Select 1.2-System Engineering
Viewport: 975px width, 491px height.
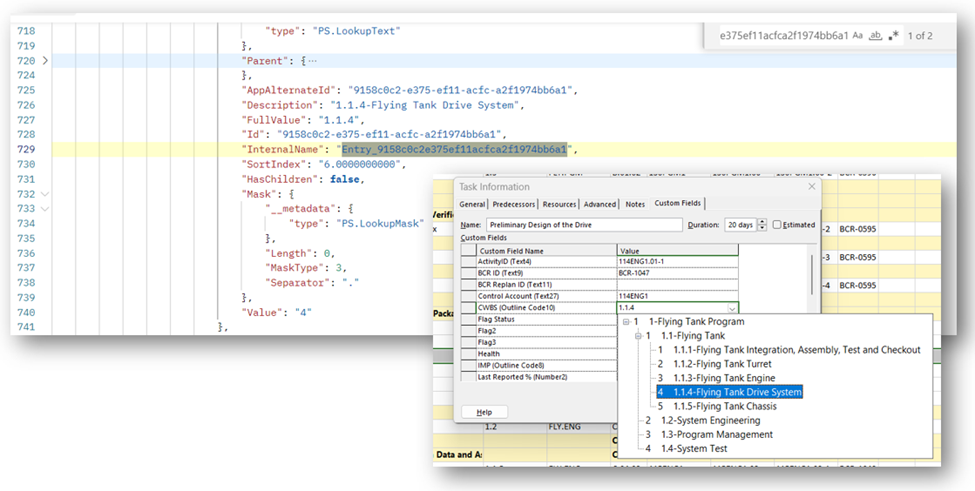[x=711, y=420]
